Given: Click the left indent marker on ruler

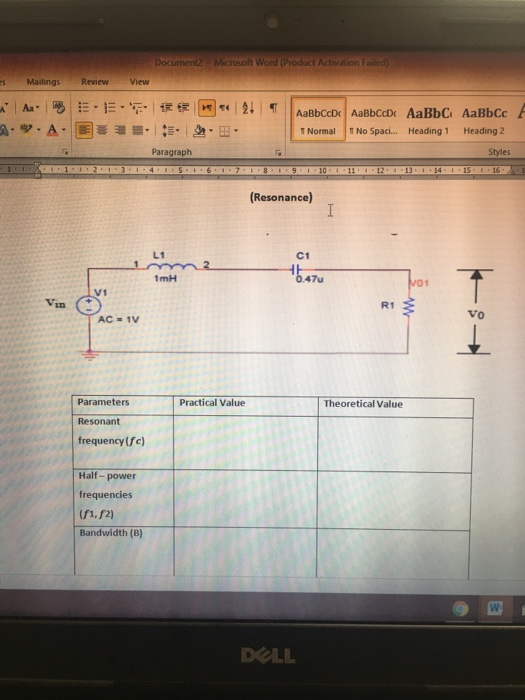Looking at the screenshot, I should point(38,171).
